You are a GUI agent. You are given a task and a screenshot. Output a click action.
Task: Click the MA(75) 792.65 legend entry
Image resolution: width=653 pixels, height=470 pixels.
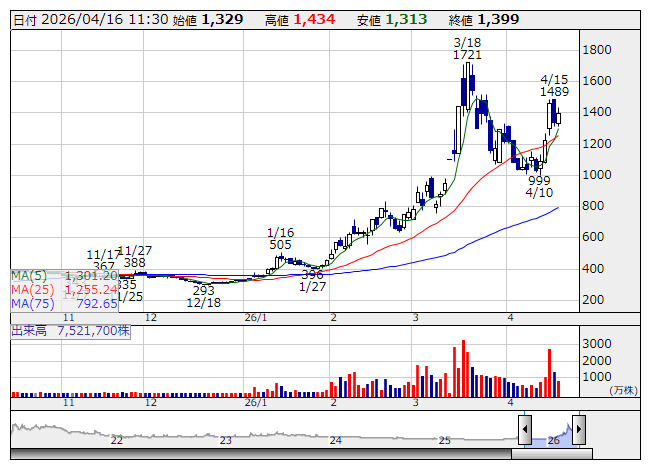[x=64, y=304]
